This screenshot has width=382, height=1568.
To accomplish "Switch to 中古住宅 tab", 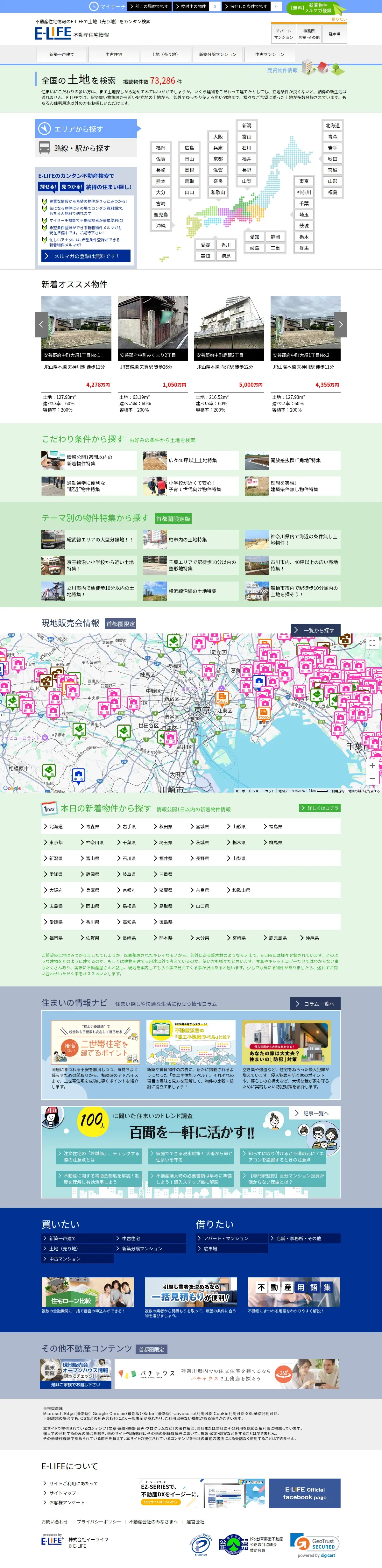I will (113, 54).
